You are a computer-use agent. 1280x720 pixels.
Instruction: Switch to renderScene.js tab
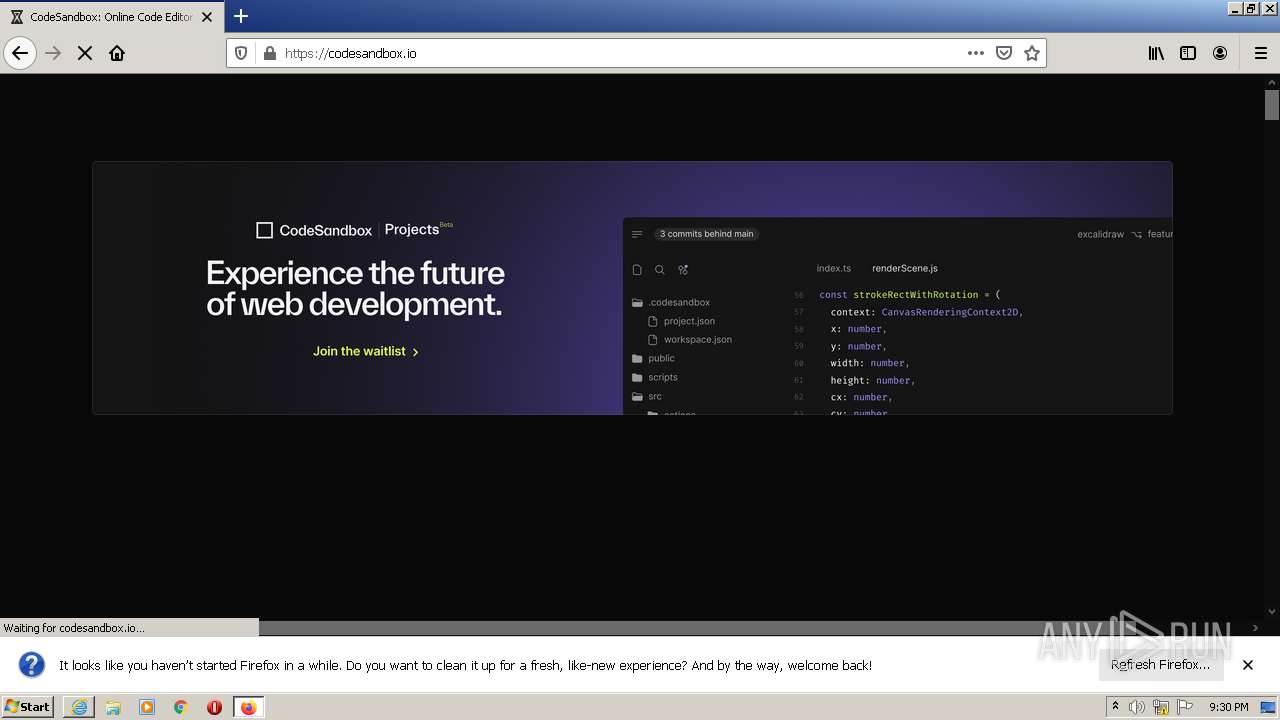pos(904,268)
